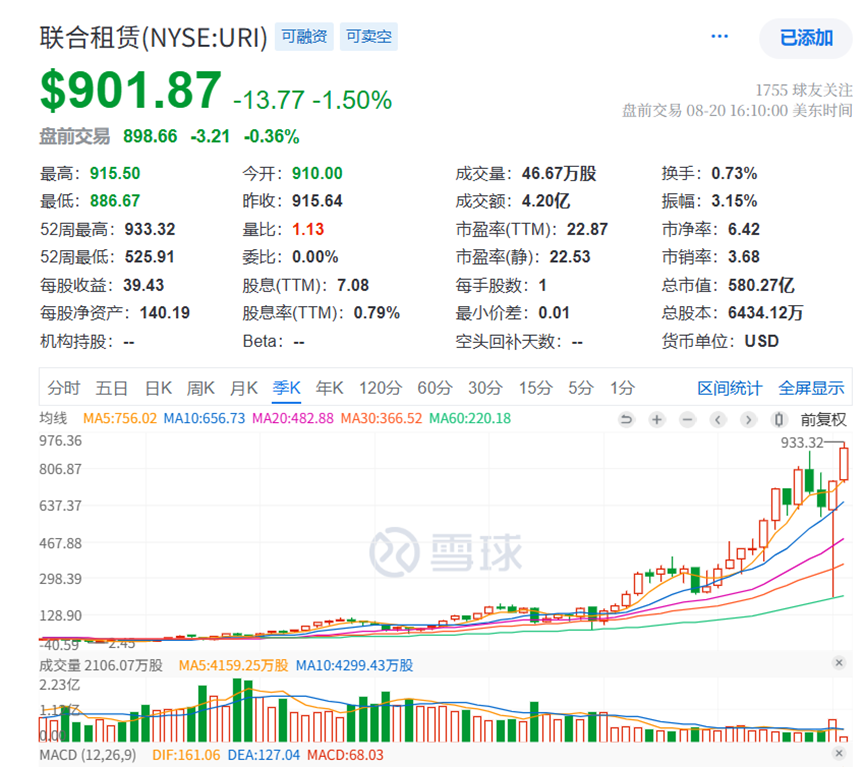Pan chart left with the left arrow icon

click(x=719, y=419)
